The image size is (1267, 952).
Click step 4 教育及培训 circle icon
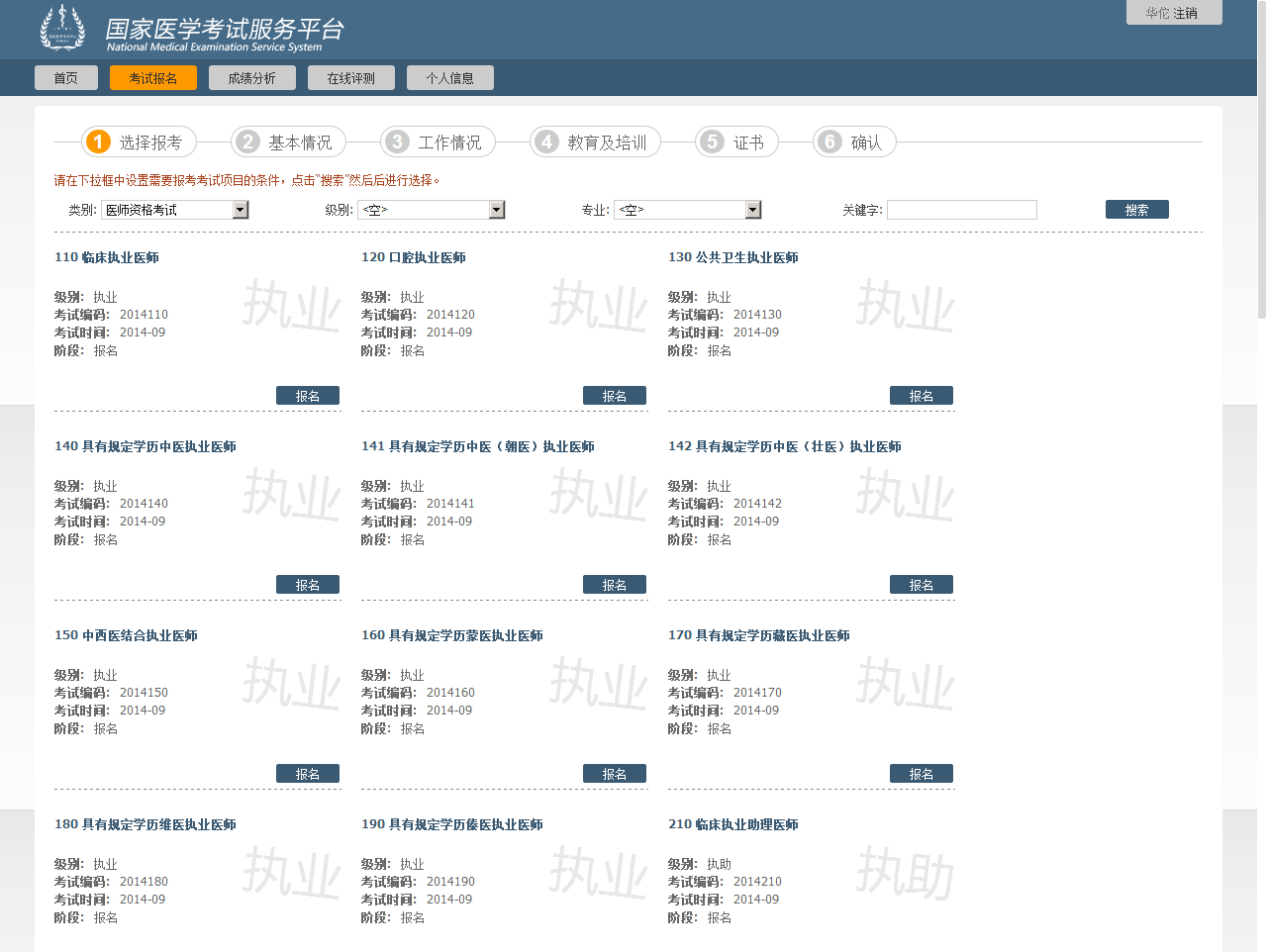546,142
